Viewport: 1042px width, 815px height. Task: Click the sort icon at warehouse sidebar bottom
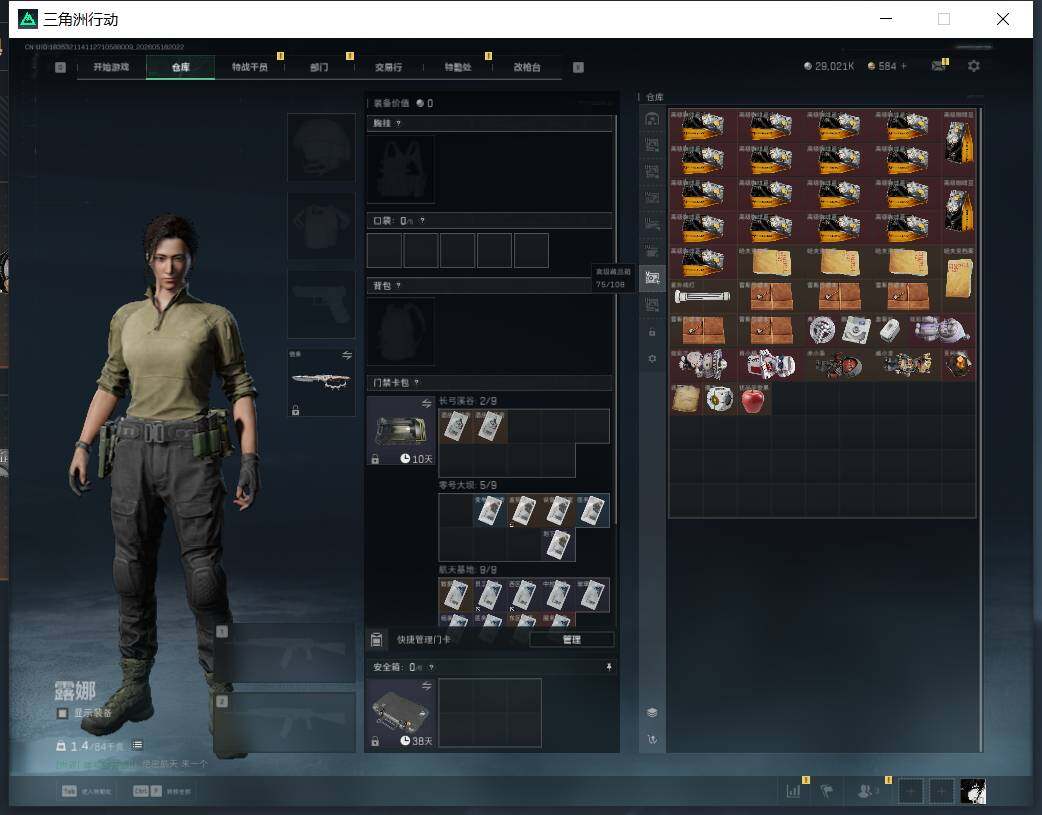tap(652, 739)
